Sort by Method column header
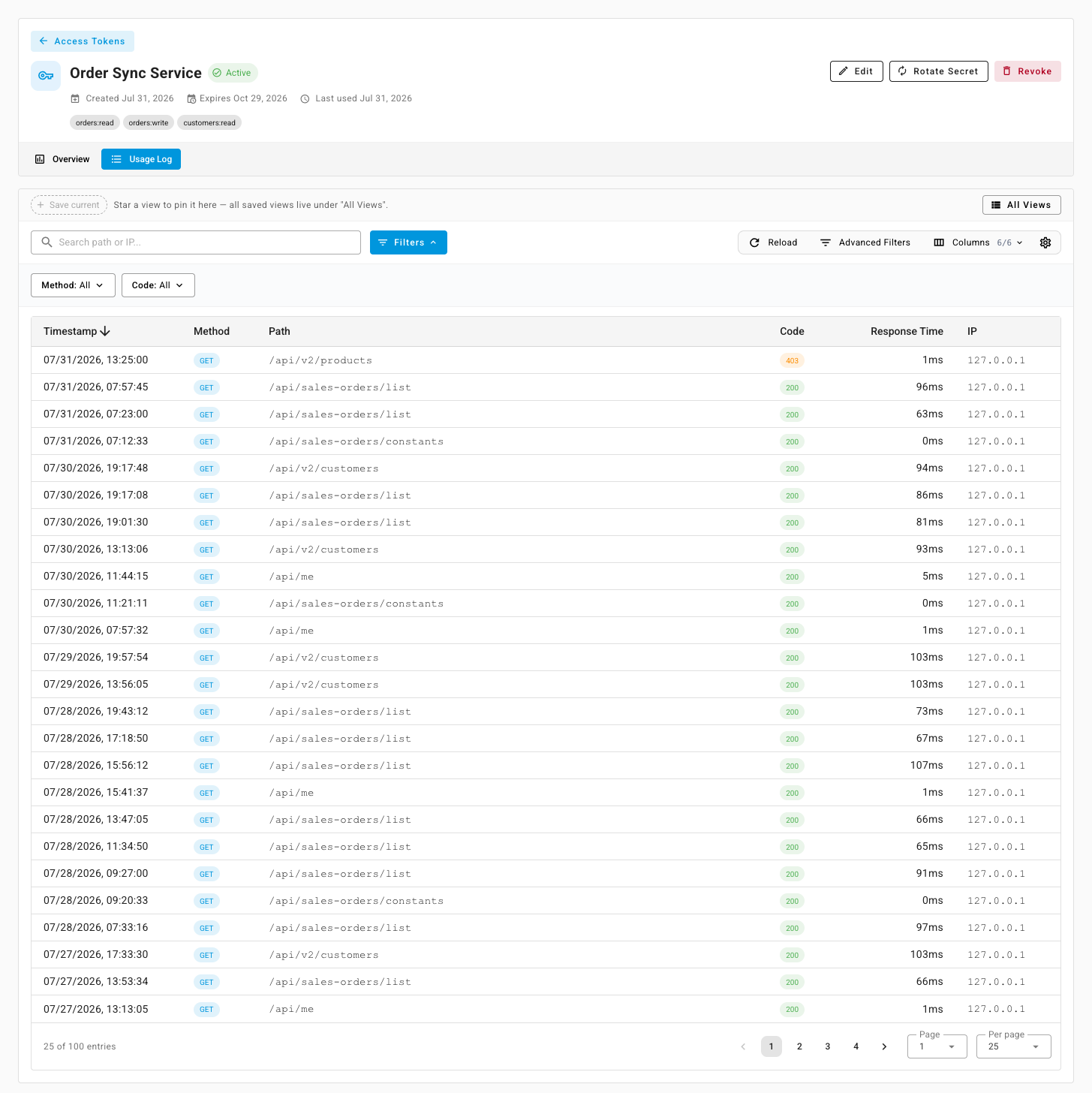 click(212, 331)
